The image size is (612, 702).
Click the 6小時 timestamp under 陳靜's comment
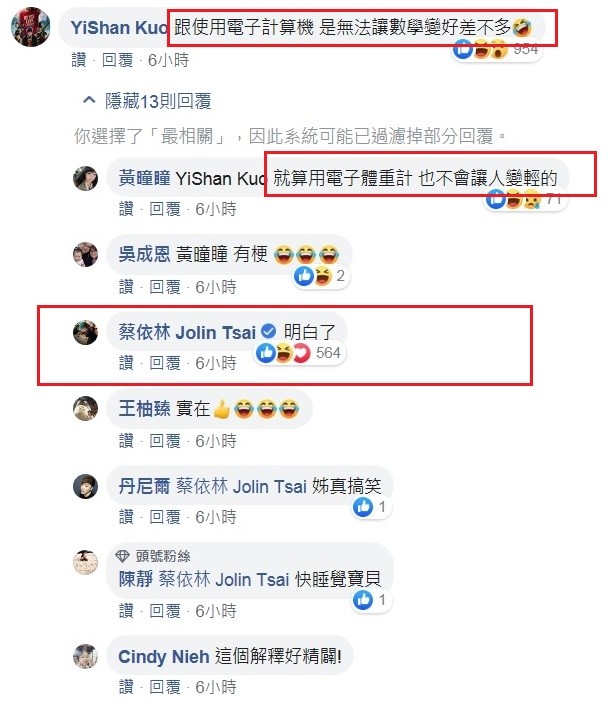point(216,611)
